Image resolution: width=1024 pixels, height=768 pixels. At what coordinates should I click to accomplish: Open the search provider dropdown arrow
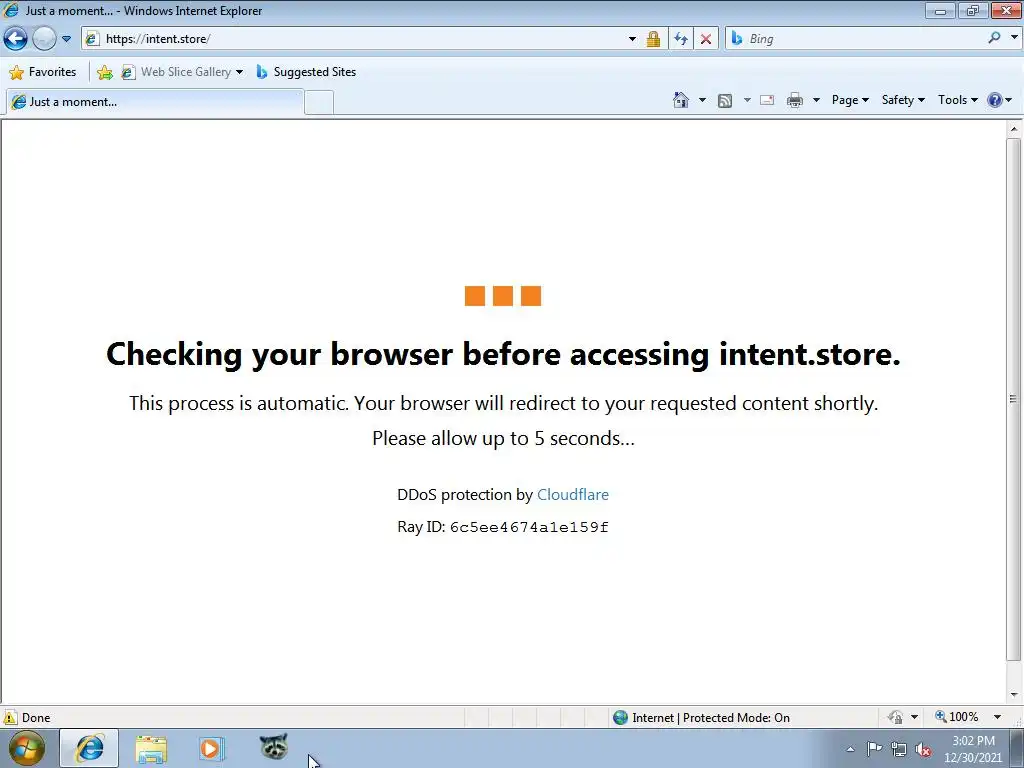pos(1014,38)
